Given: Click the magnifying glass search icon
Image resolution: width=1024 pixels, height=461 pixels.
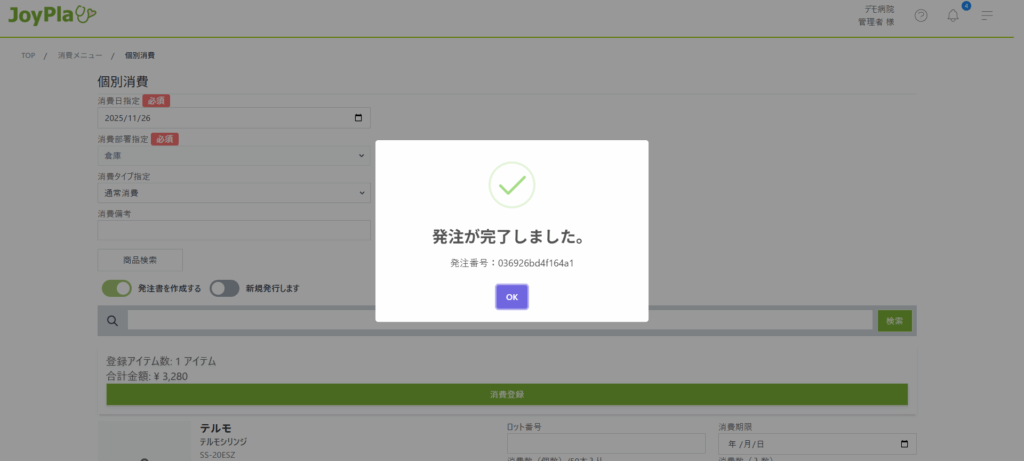Looking at the screenshot, I should [x=112, y=321].
